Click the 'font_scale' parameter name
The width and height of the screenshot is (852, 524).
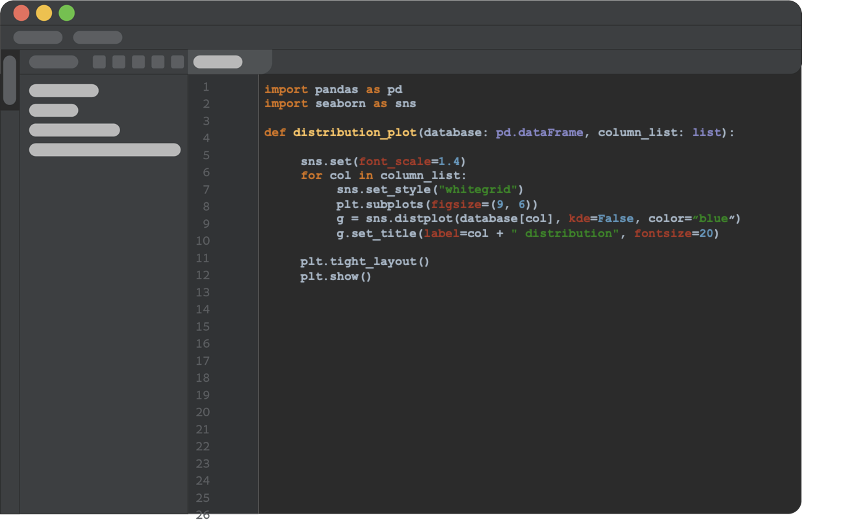(x=394, y=161)
